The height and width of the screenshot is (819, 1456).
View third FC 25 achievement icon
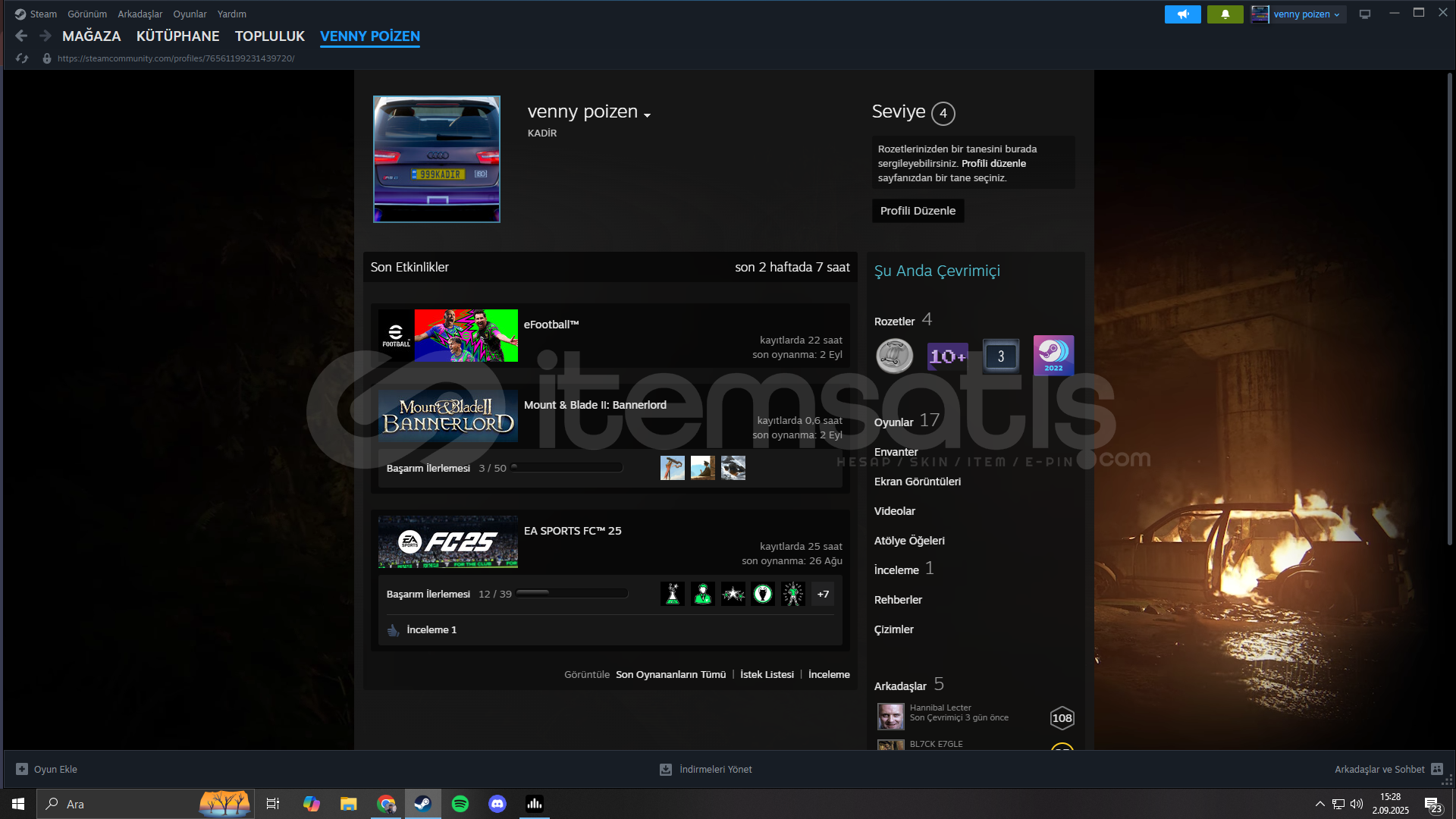tap(733, 594)
